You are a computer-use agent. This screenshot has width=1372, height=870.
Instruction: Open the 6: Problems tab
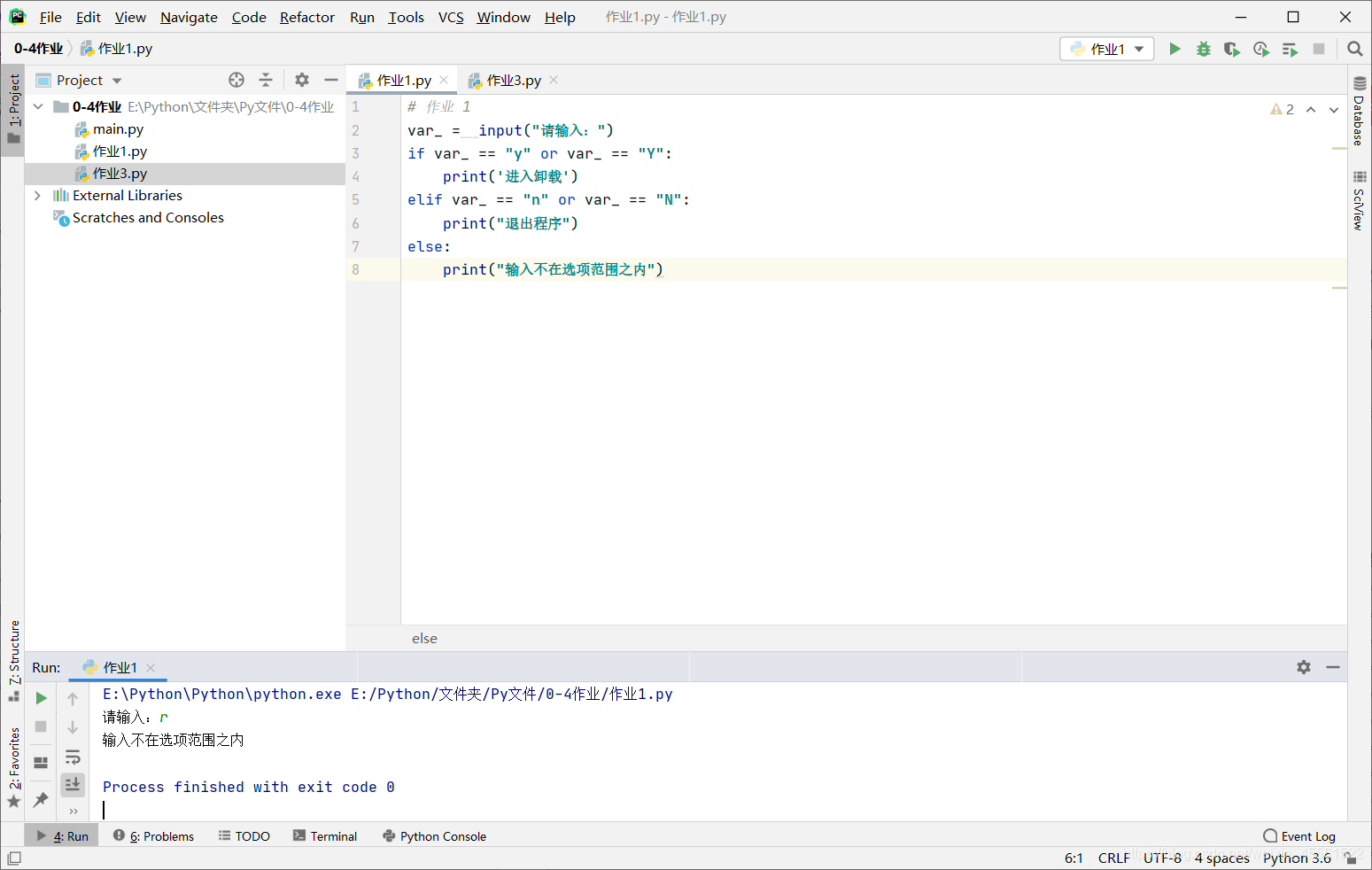click(x=153, y=836)
